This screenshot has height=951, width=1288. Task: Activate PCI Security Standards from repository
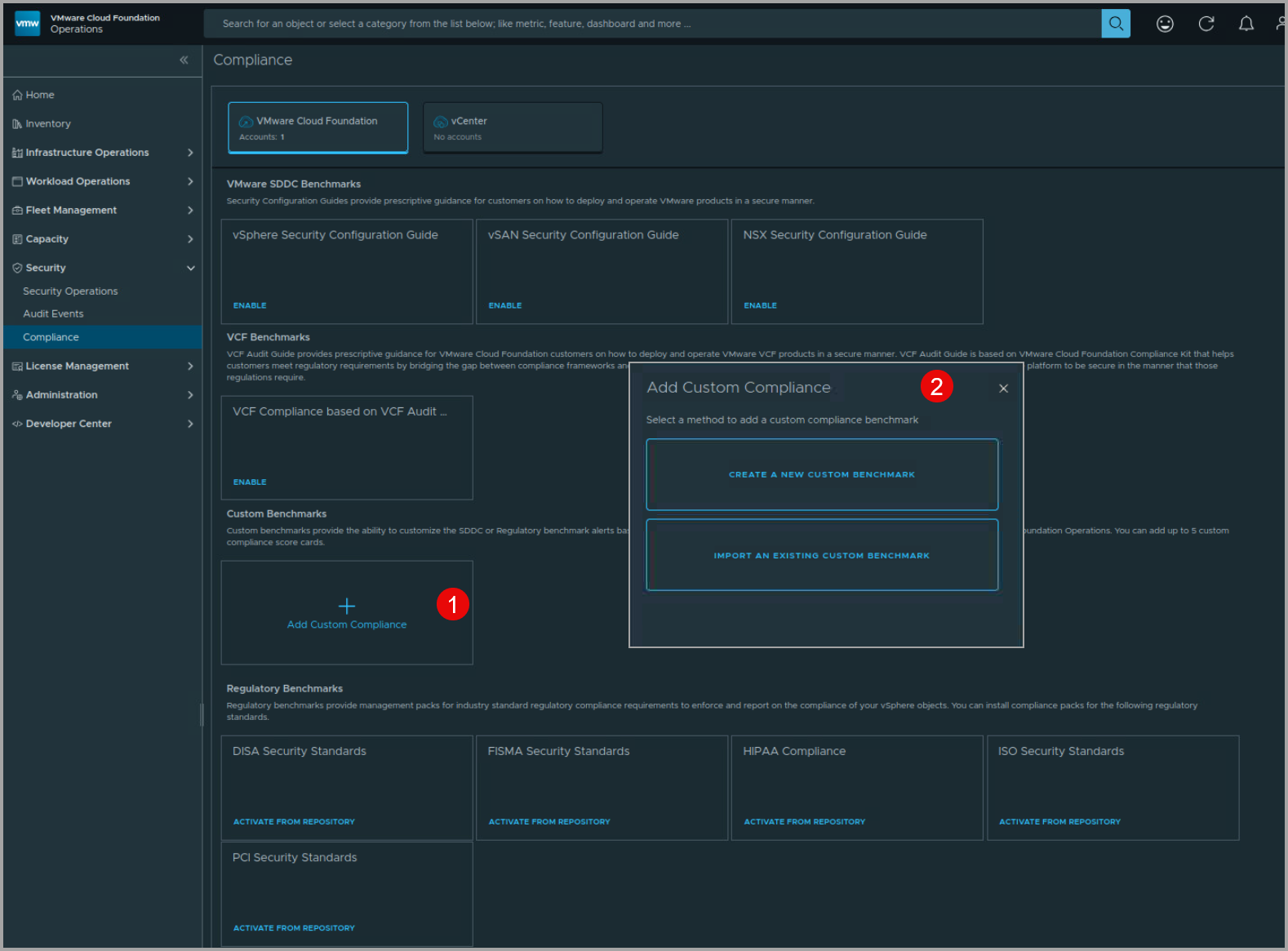294,928
